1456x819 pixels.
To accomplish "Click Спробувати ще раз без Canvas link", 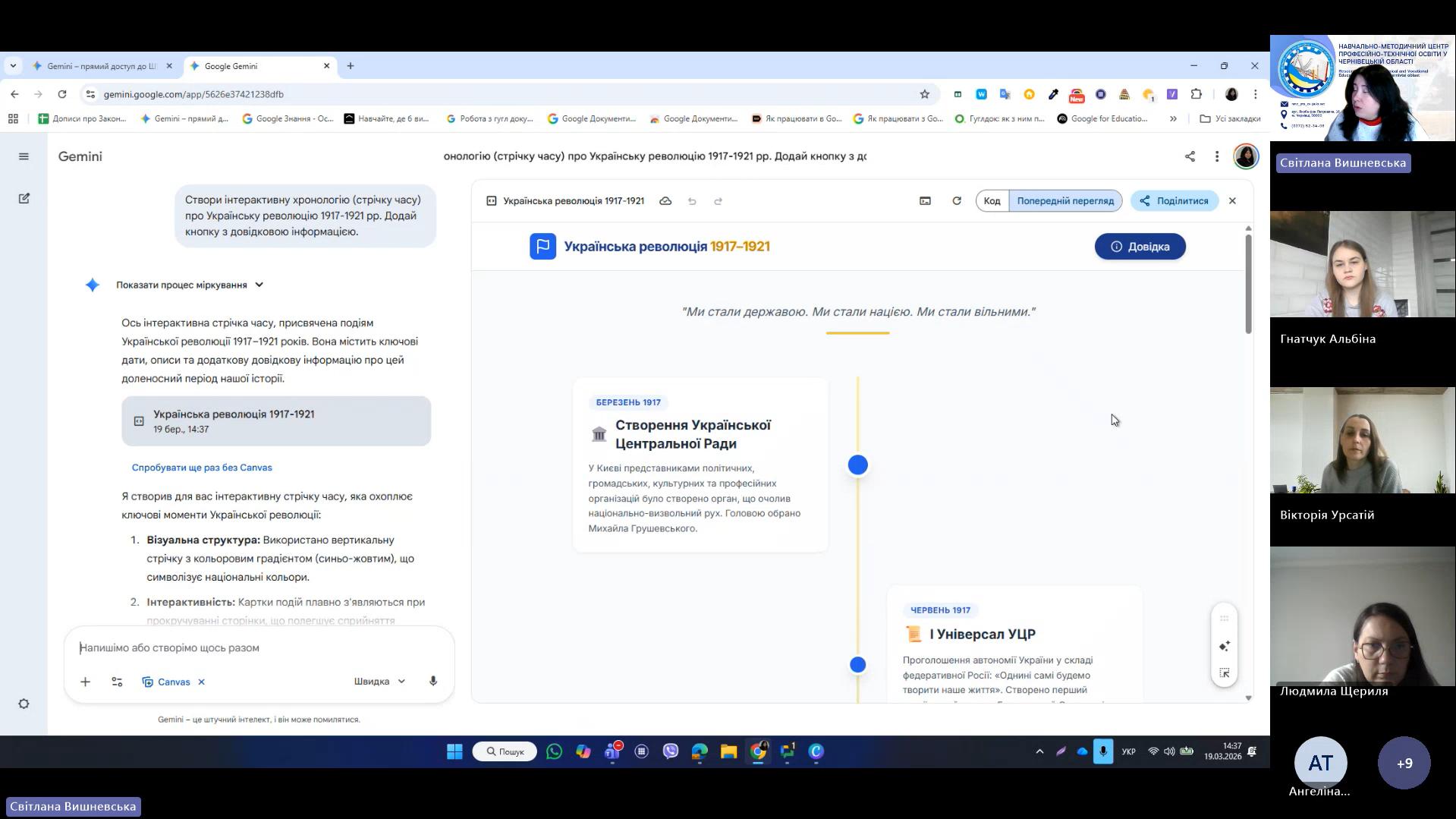I will point(202,468).
